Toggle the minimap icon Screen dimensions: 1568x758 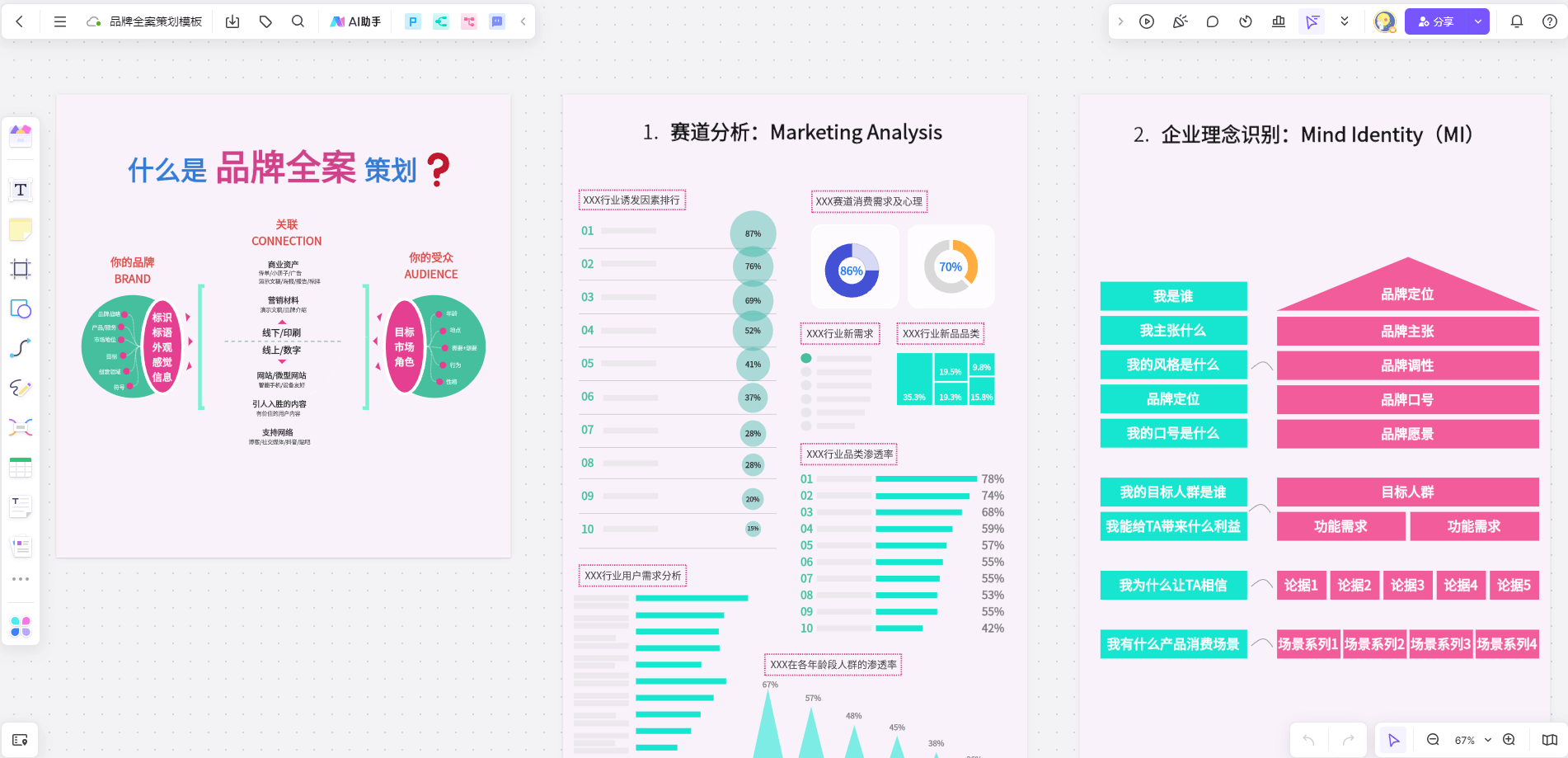[1550, 740]
